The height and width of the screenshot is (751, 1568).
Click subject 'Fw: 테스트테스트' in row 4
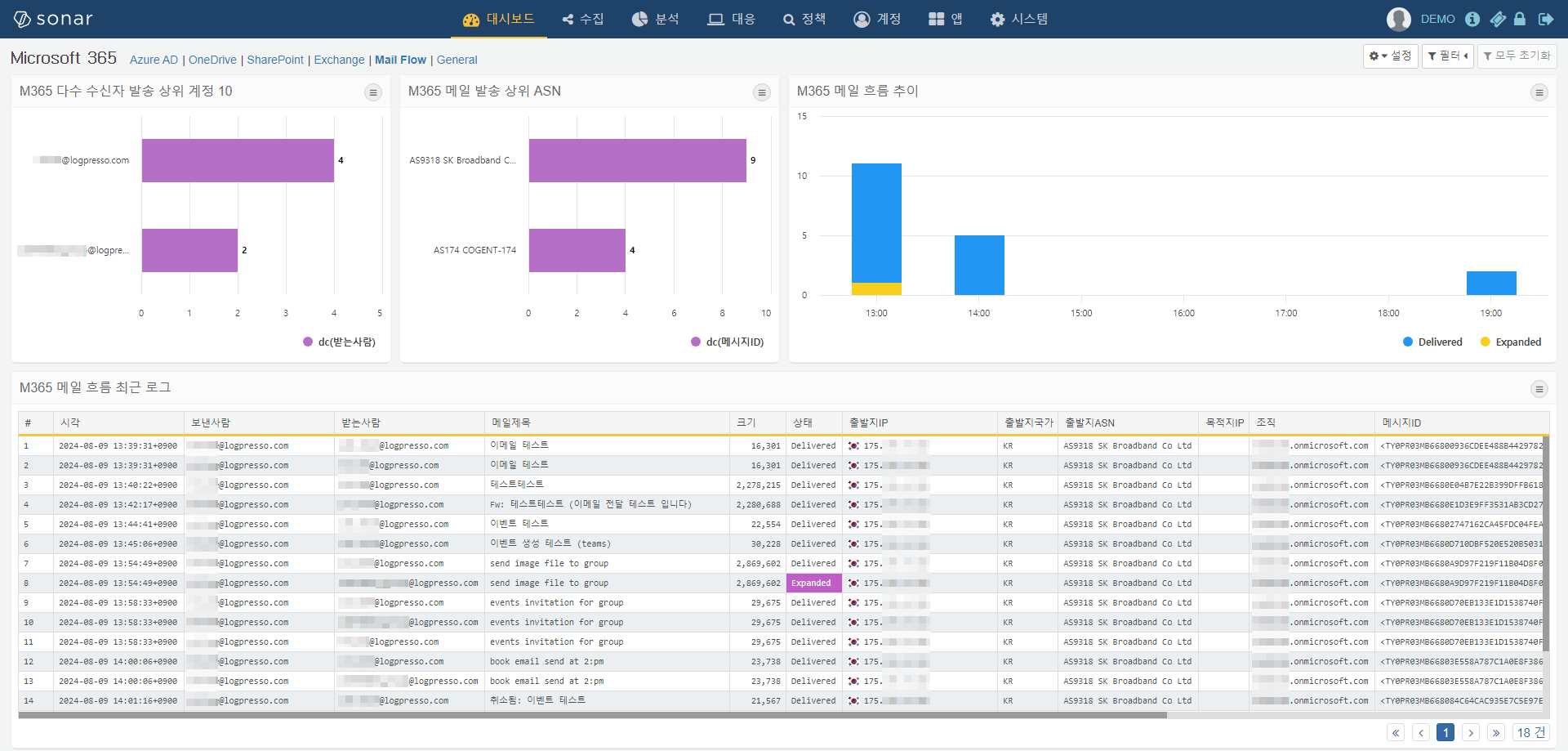590,504
